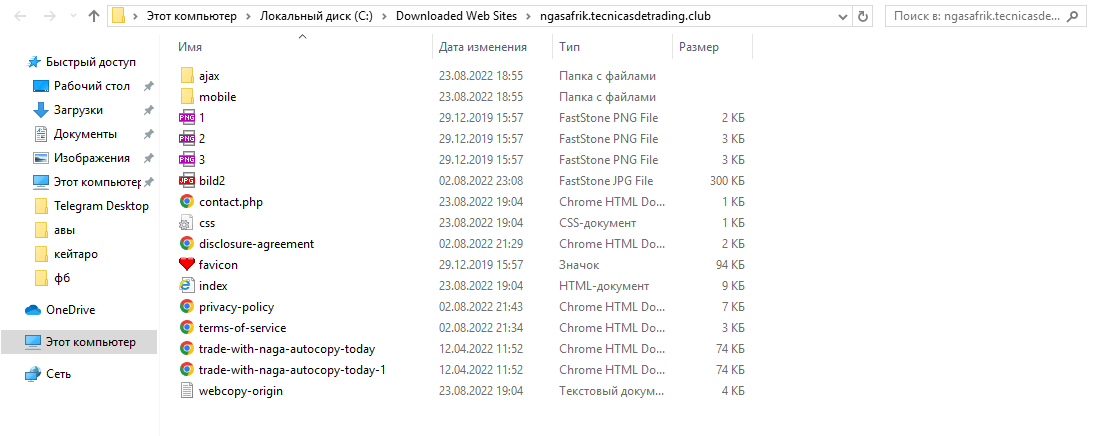Sort files by Дата изменения column
This screenshot has width=1095, height=436.
483,48
